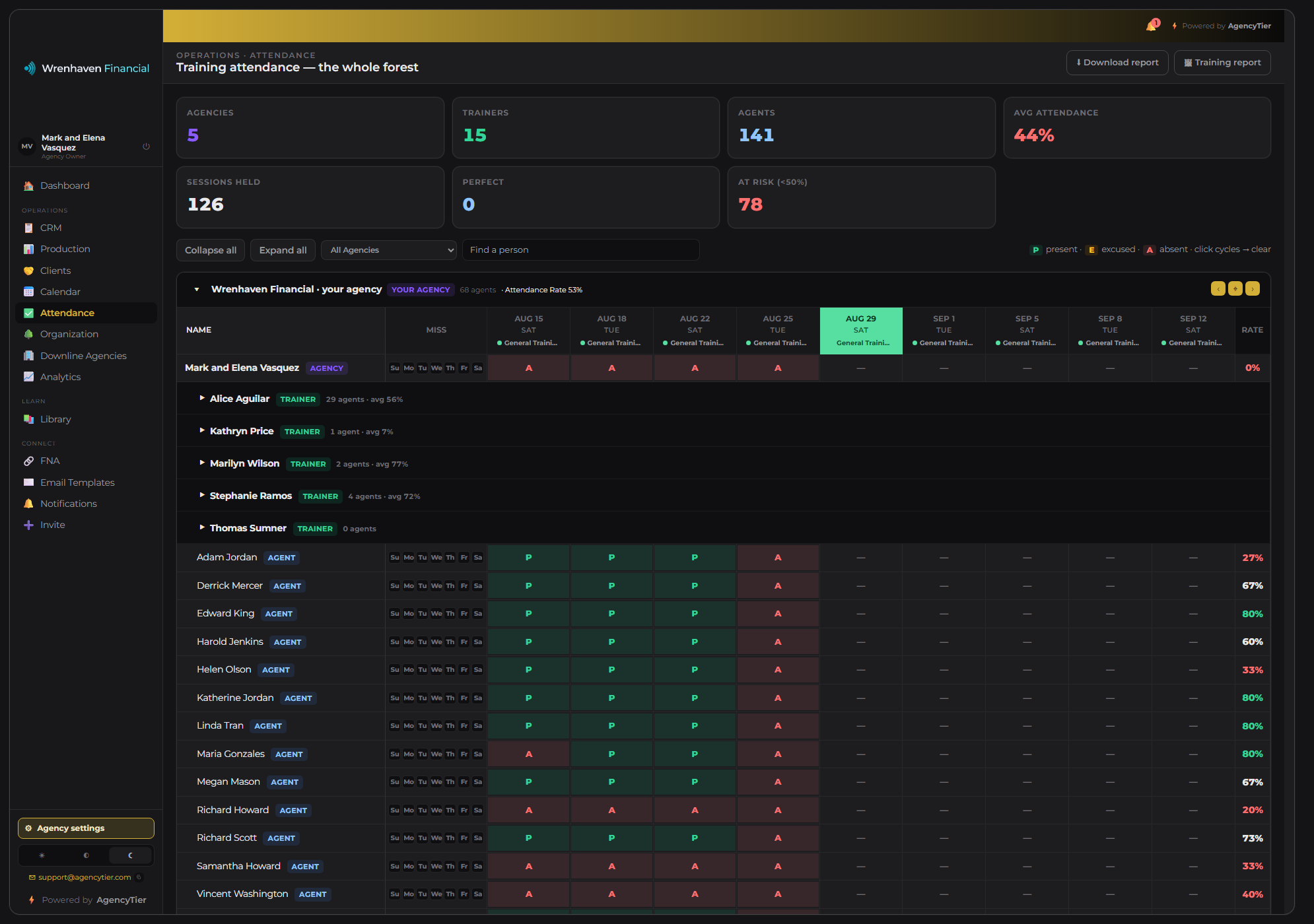Select dark moon theme toggle
Viewport: 1314px width, 924px height.
(130, 855)
